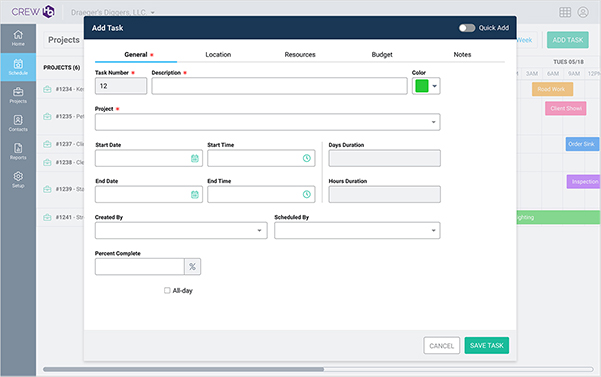The height and width of the screenshot is (377, 601).
Task: Click the Save Task button
Action: pos(487,346)
